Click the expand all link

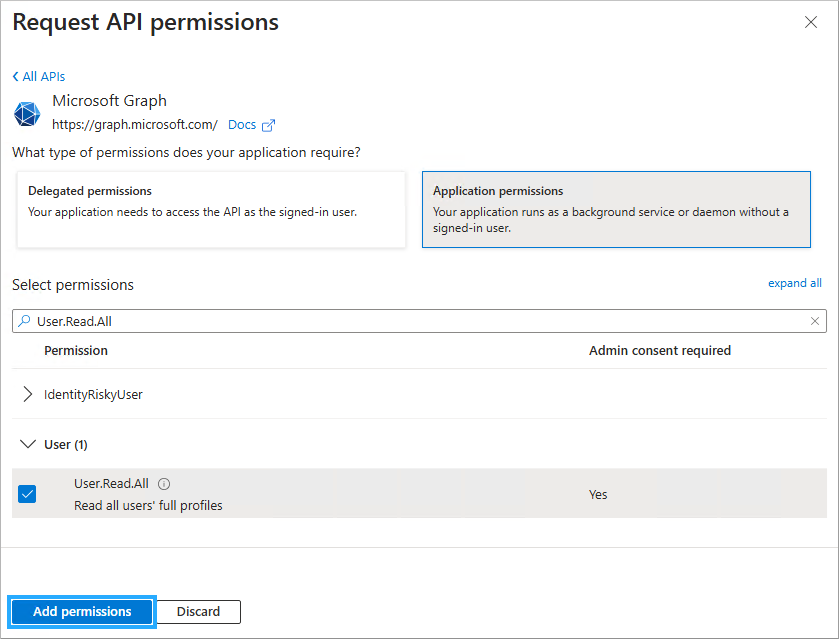tap(794, 283)
